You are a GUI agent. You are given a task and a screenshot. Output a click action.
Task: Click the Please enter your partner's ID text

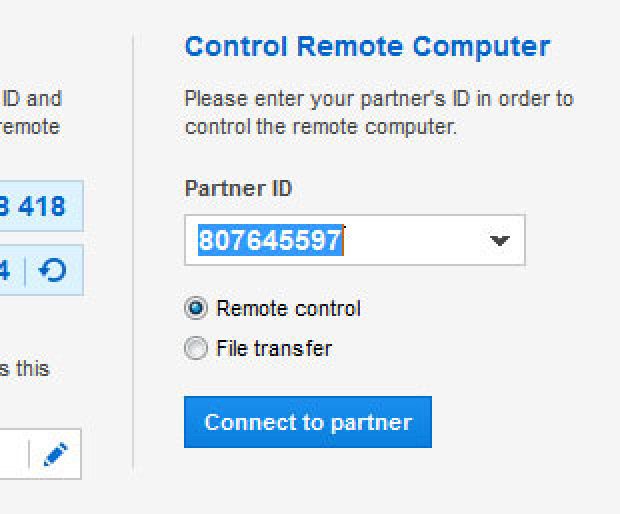point(379,99)
